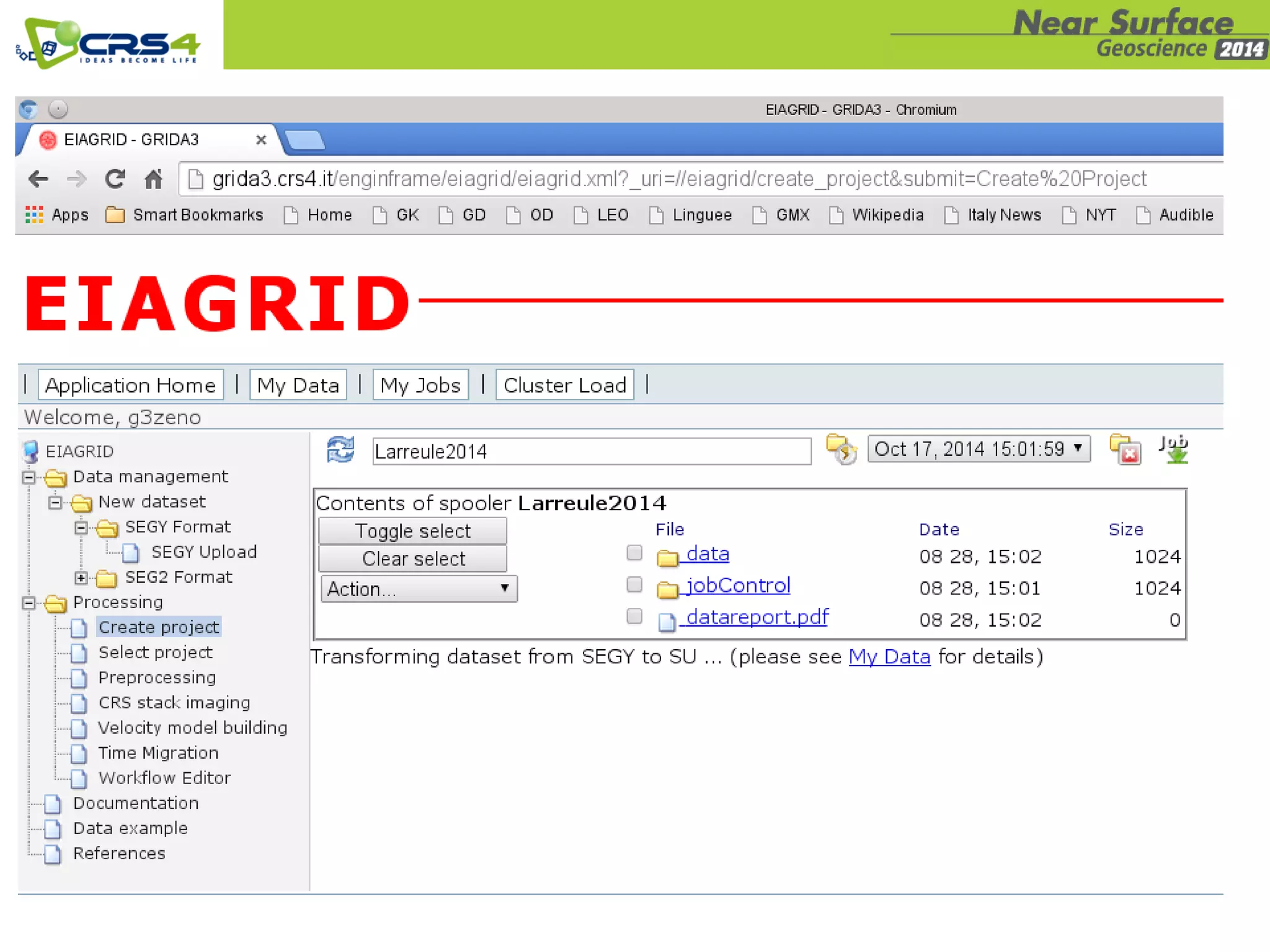Image resolution: width=1270 pixels, height=952 pixels.
Task: Click the browser back arrow
Action: tap(38, 179)
